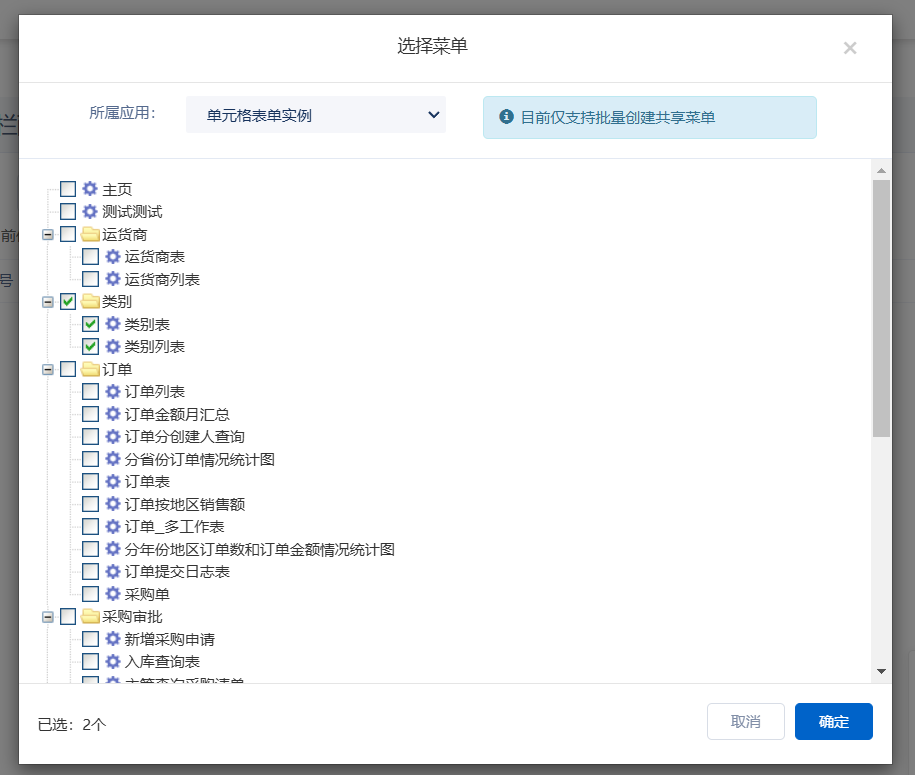The height and width of the screenshot is (775, 915).
Task: Close the 选择菜单 dialog with the X
Action: click(850, 48)
